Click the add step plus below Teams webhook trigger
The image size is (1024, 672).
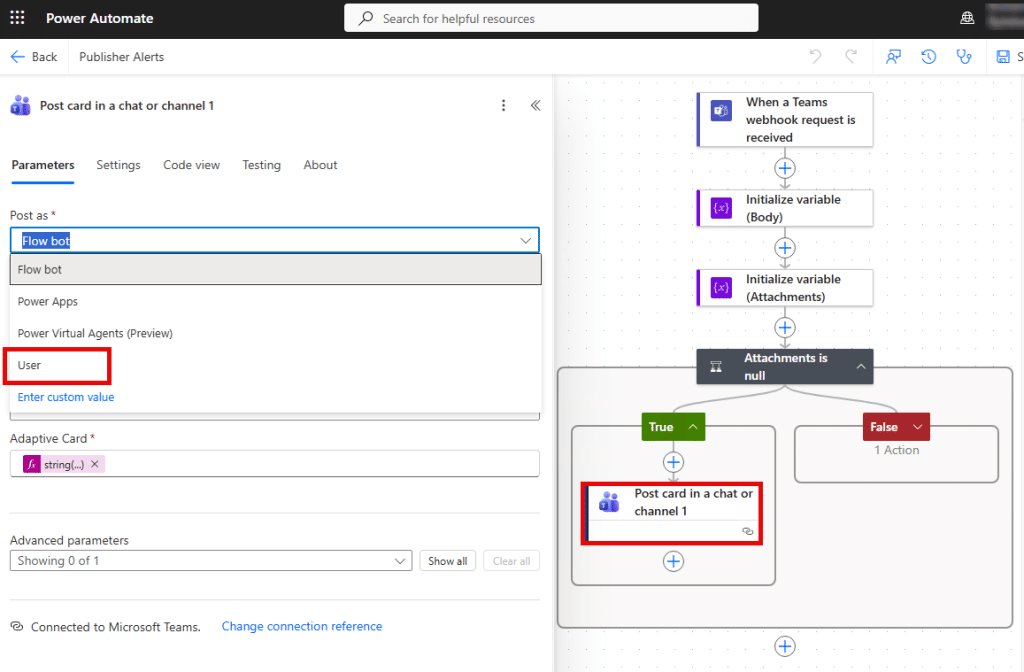pos(785,168)
